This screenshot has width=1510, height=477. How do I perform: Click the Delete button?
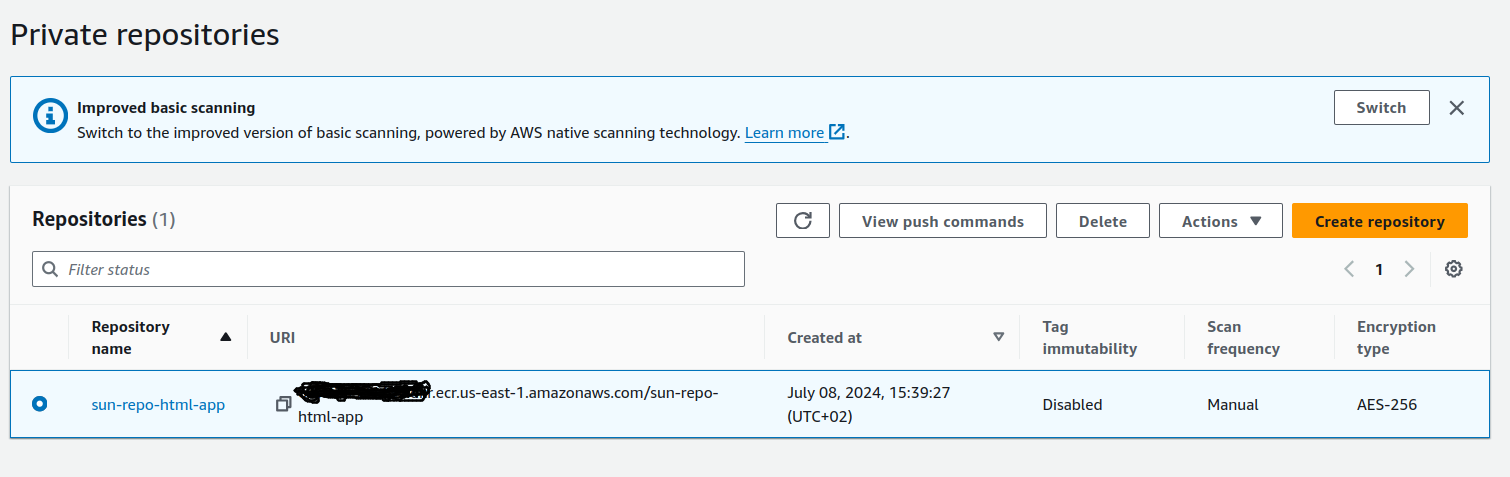1102,221
